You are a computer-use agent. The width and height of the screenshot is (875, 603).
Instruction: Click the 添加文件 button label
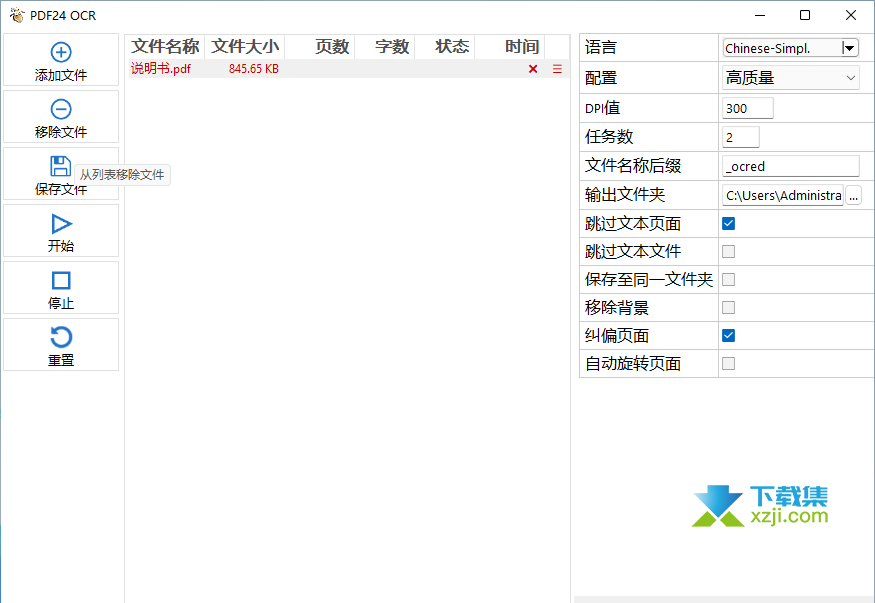(x=61, y=75)
